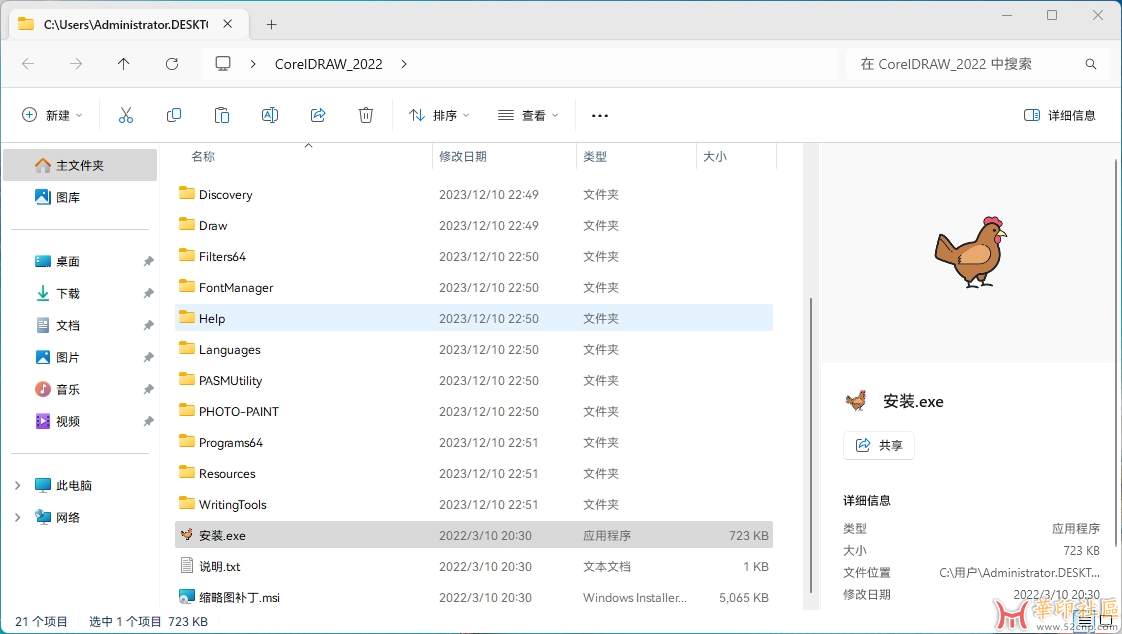Click the Copy icon in toolbar

174,115
